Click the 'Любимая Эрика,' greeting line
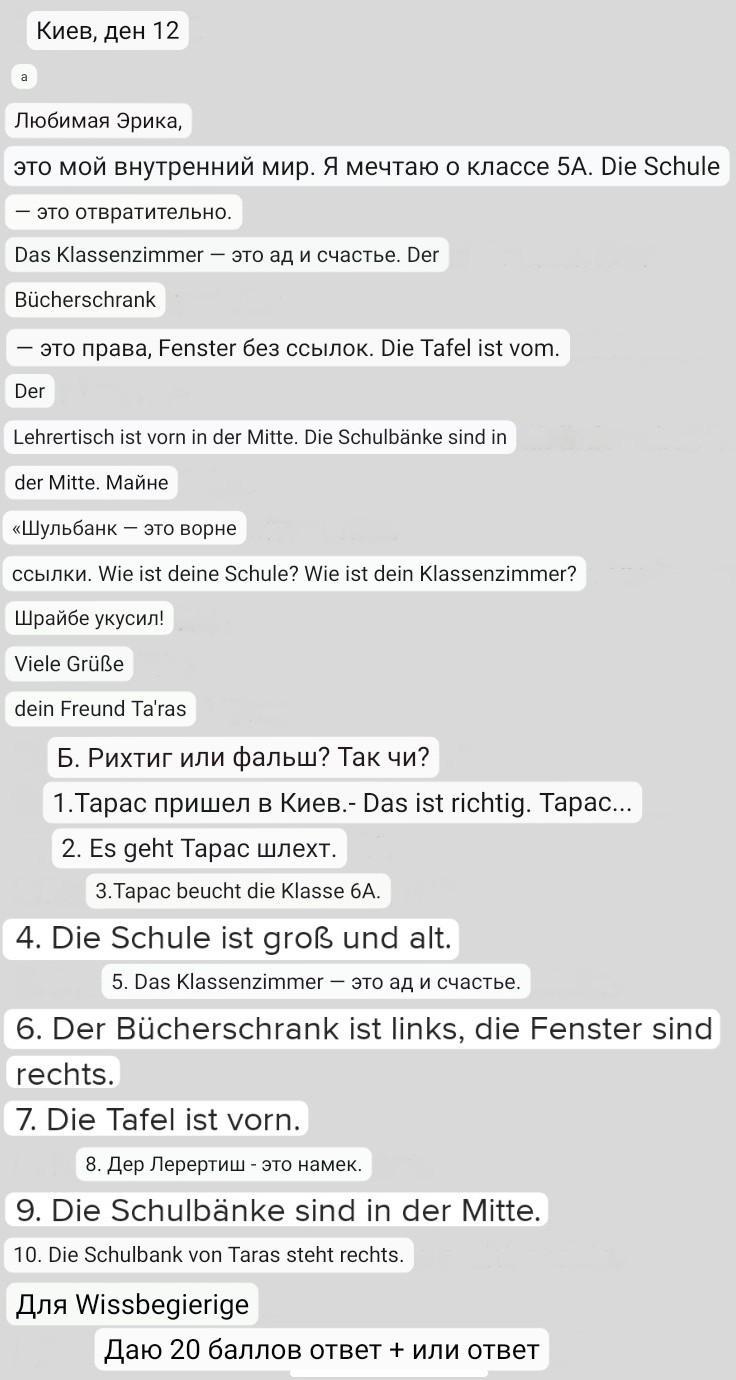This screenshot has width=736, height=1380. 98,122
